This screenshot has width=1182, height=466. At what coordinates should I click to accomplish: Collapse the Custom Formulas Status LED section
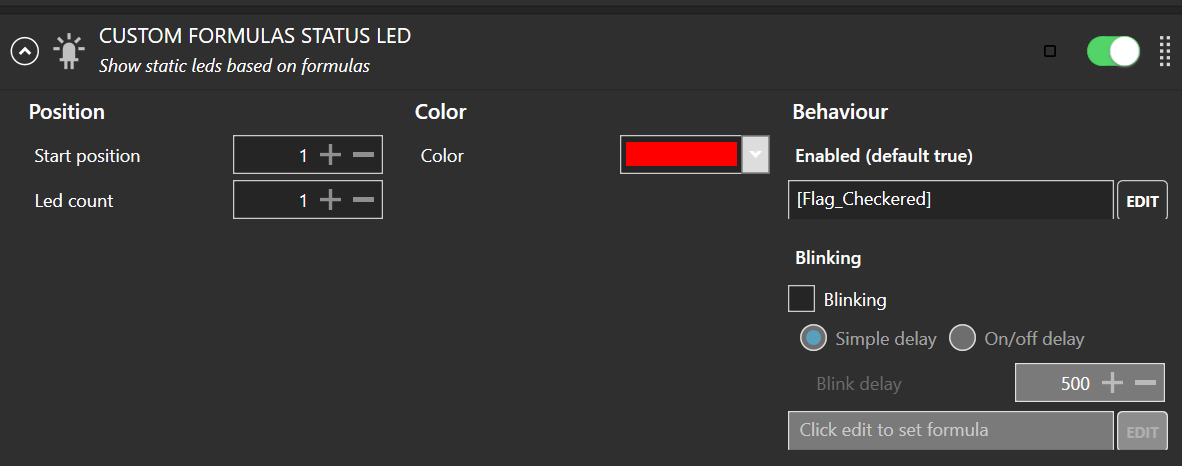pos(24,52)
